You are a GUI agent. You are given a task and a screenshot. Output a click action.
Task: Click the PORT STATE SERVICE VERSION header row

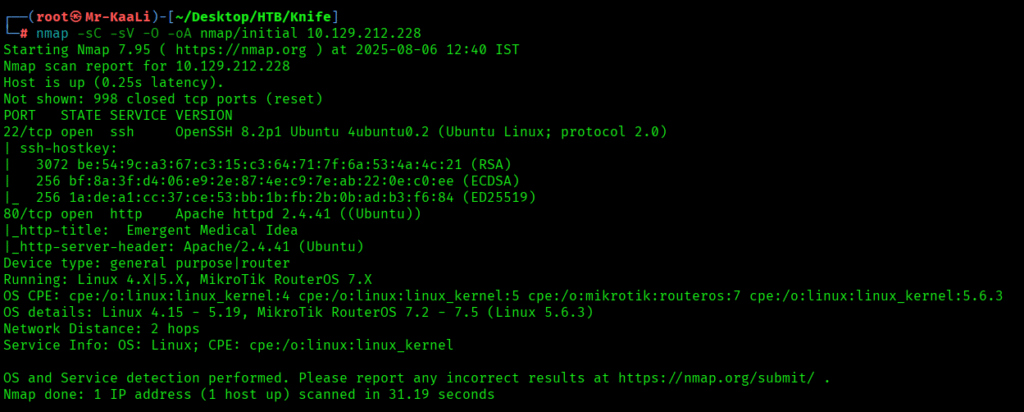pyautogui.click(x=98, y=115)
